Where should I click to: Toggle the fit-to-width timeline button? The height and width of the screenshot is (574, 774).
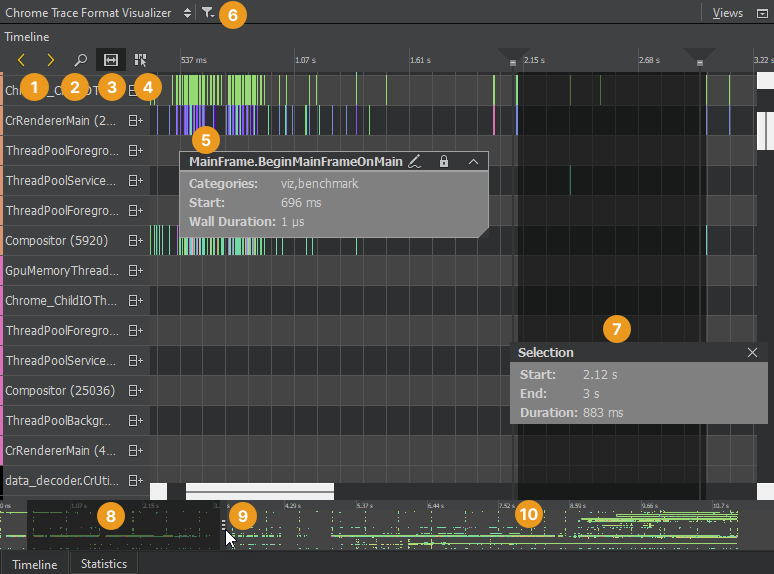point(110,60)
